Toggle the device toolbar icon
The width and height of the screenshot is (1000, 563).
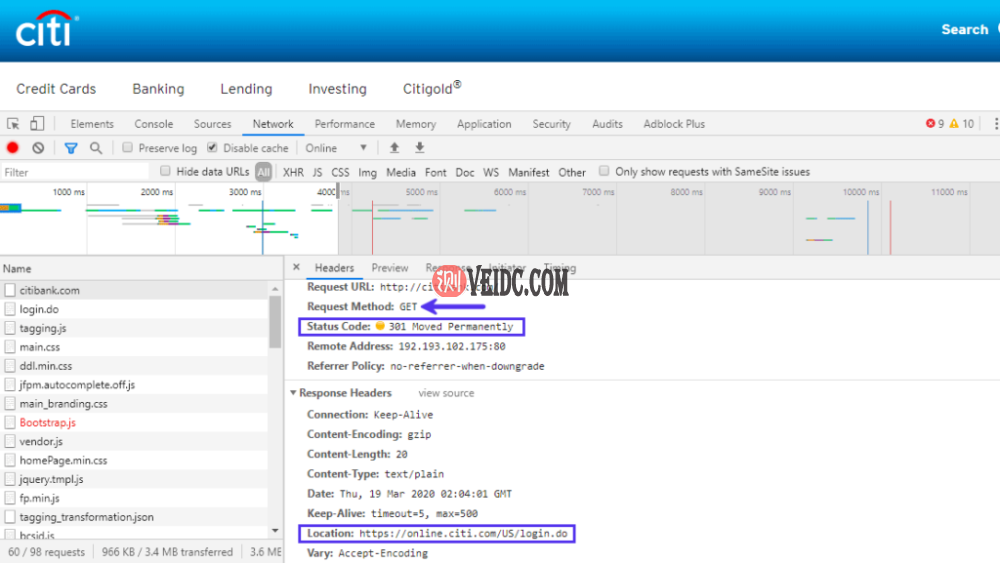click(x=37, y=124)
